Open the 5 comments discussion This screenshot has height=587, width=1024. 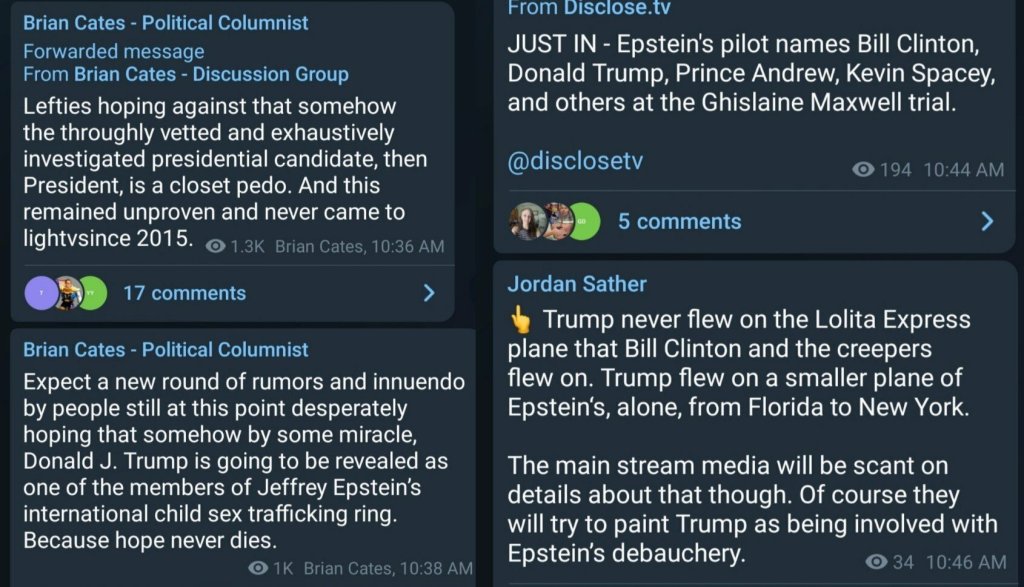(x=679, y=221)
